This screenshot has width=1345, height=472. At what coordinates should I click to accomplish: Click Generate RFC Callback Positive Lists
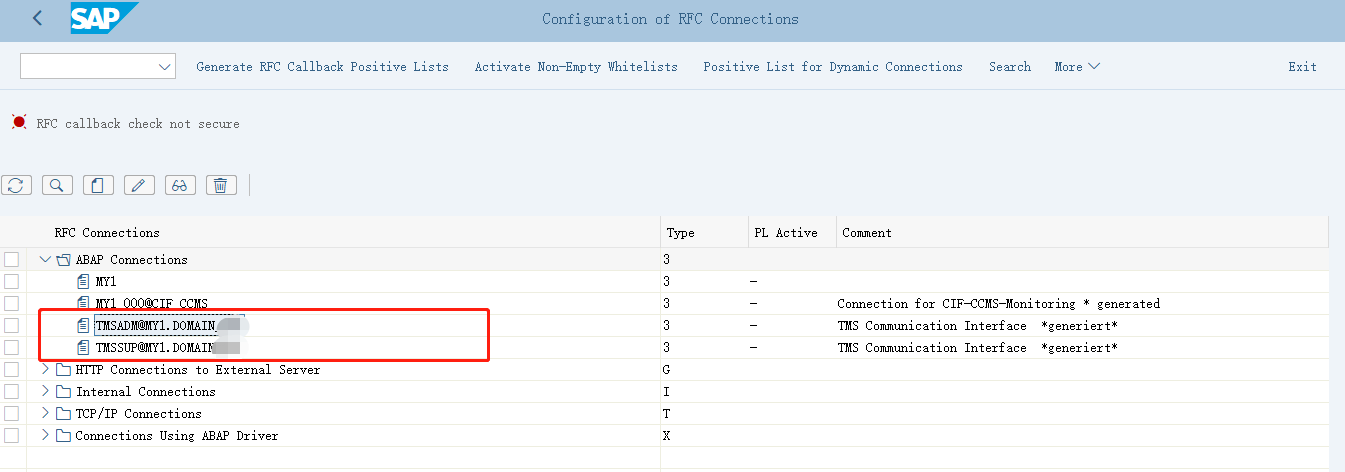322,67
